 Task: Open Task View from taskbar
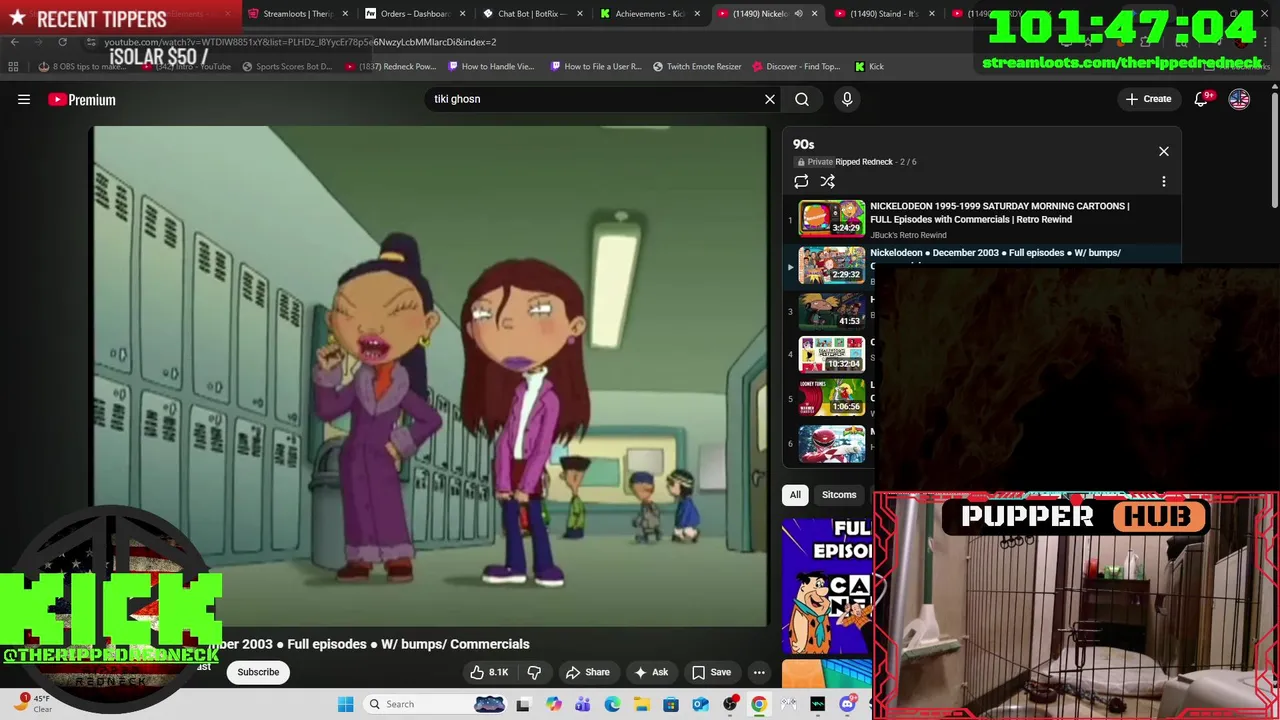(x=522, y=704)
